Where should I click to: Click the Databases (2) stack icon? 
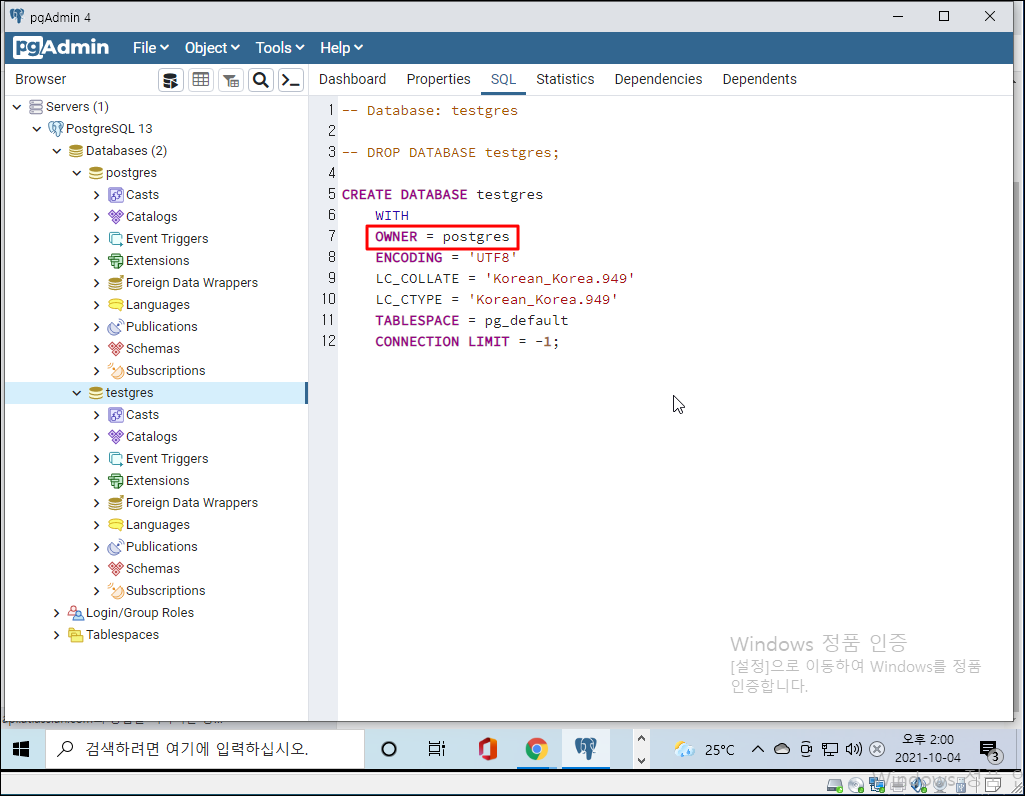coord(76,151)
